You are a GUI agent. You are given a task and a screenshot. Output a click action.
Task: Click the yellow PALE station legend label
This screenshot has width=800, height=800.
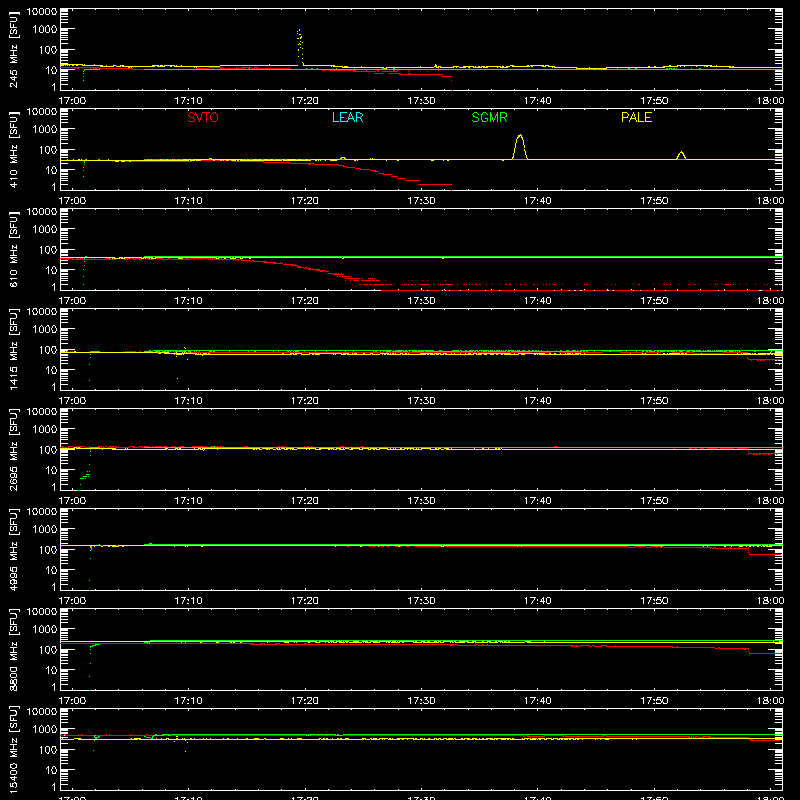[636, 117]
